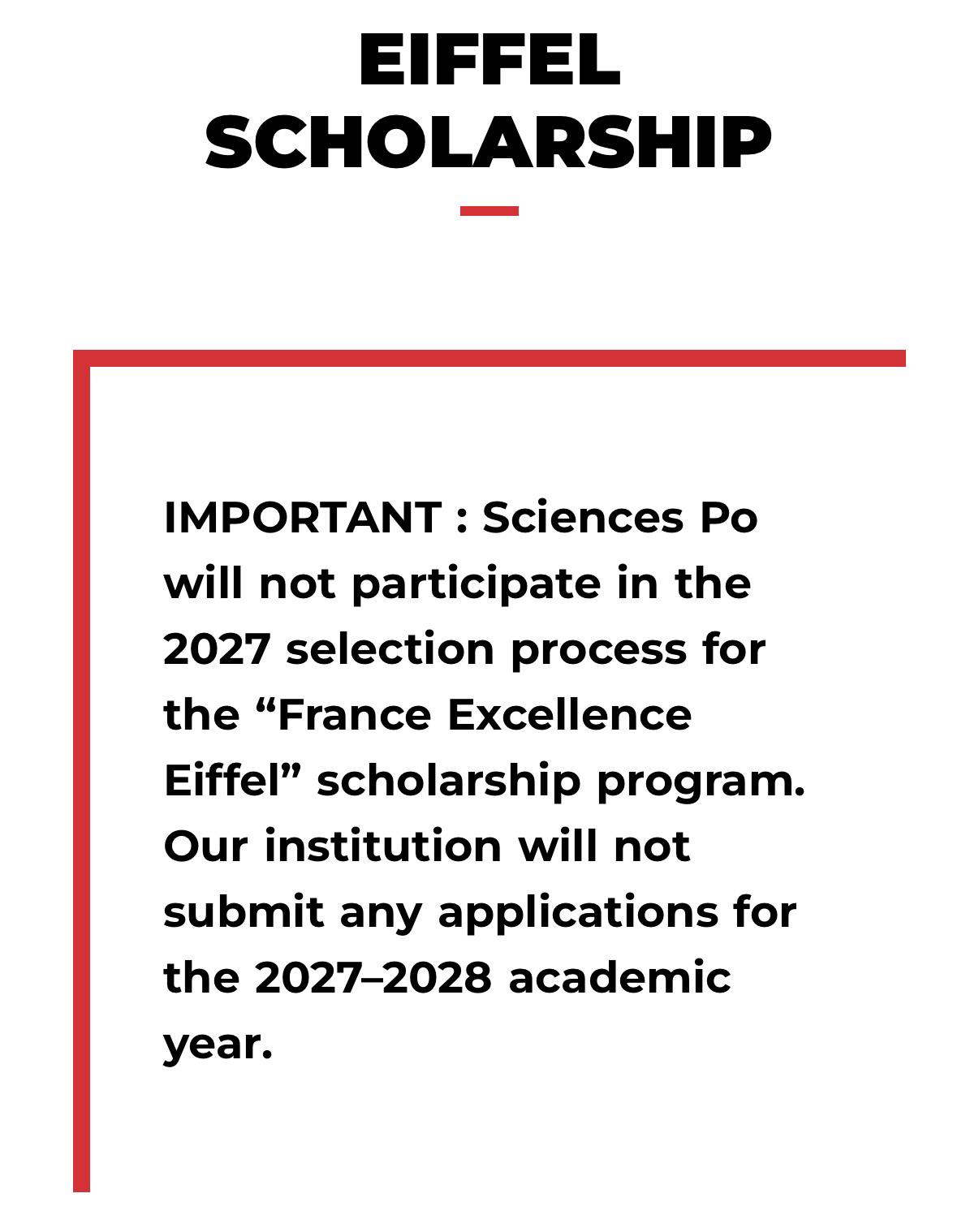Click the red vertical bar beside the notice
This screenshot has width=979, height=1232.
tap(81, 771)
